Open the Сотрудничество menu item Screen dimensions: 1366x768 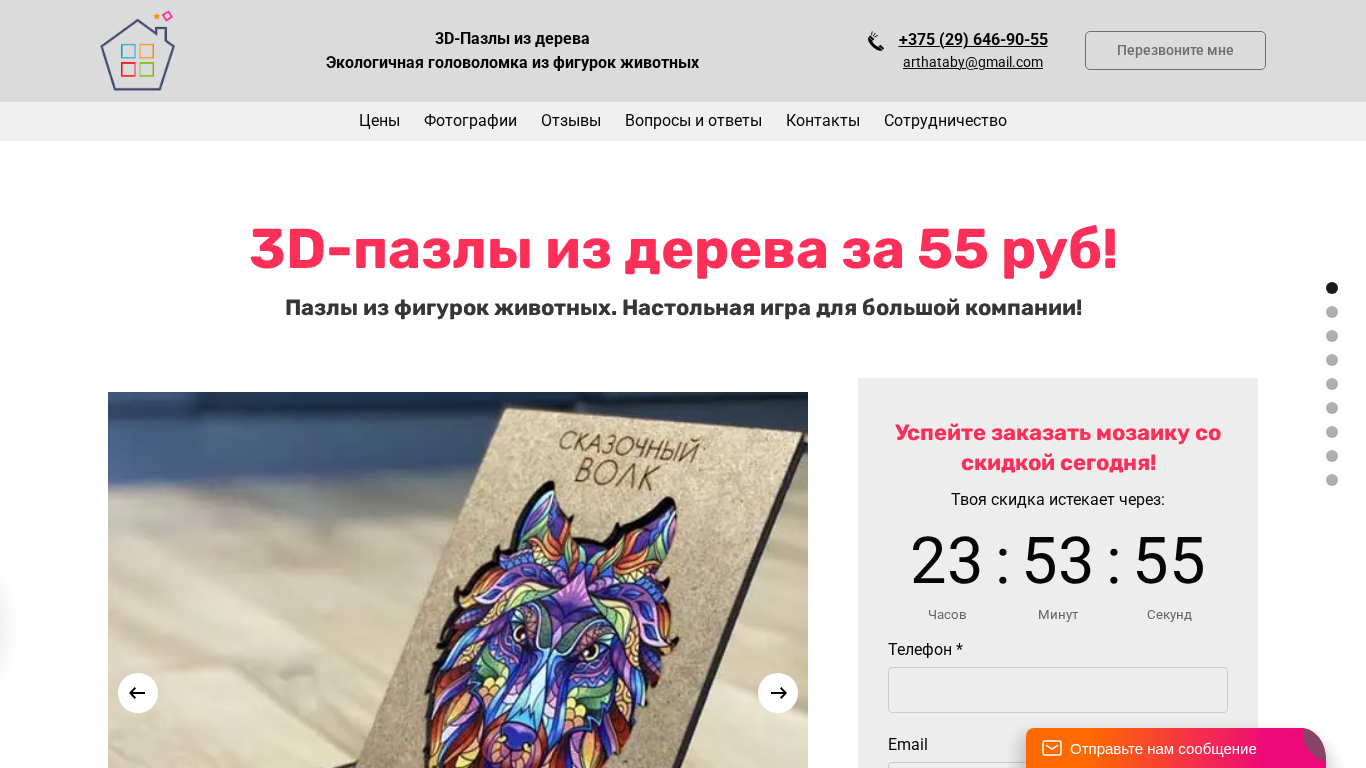(x=945, y=121)
